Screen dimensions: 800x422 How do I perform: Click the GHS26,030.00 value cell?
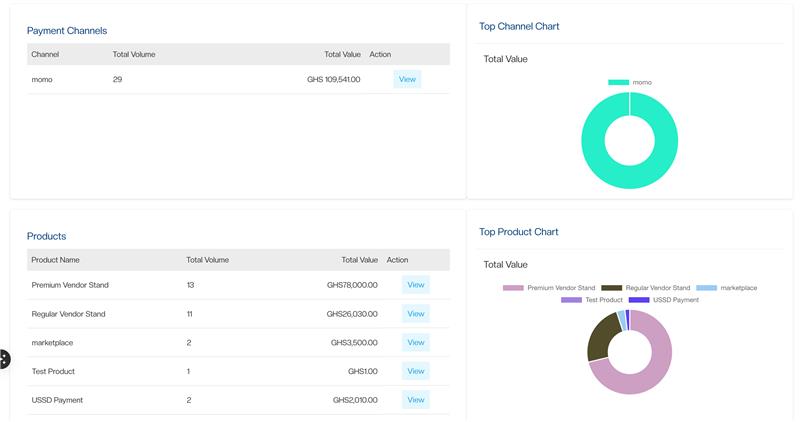pos(352,314)
